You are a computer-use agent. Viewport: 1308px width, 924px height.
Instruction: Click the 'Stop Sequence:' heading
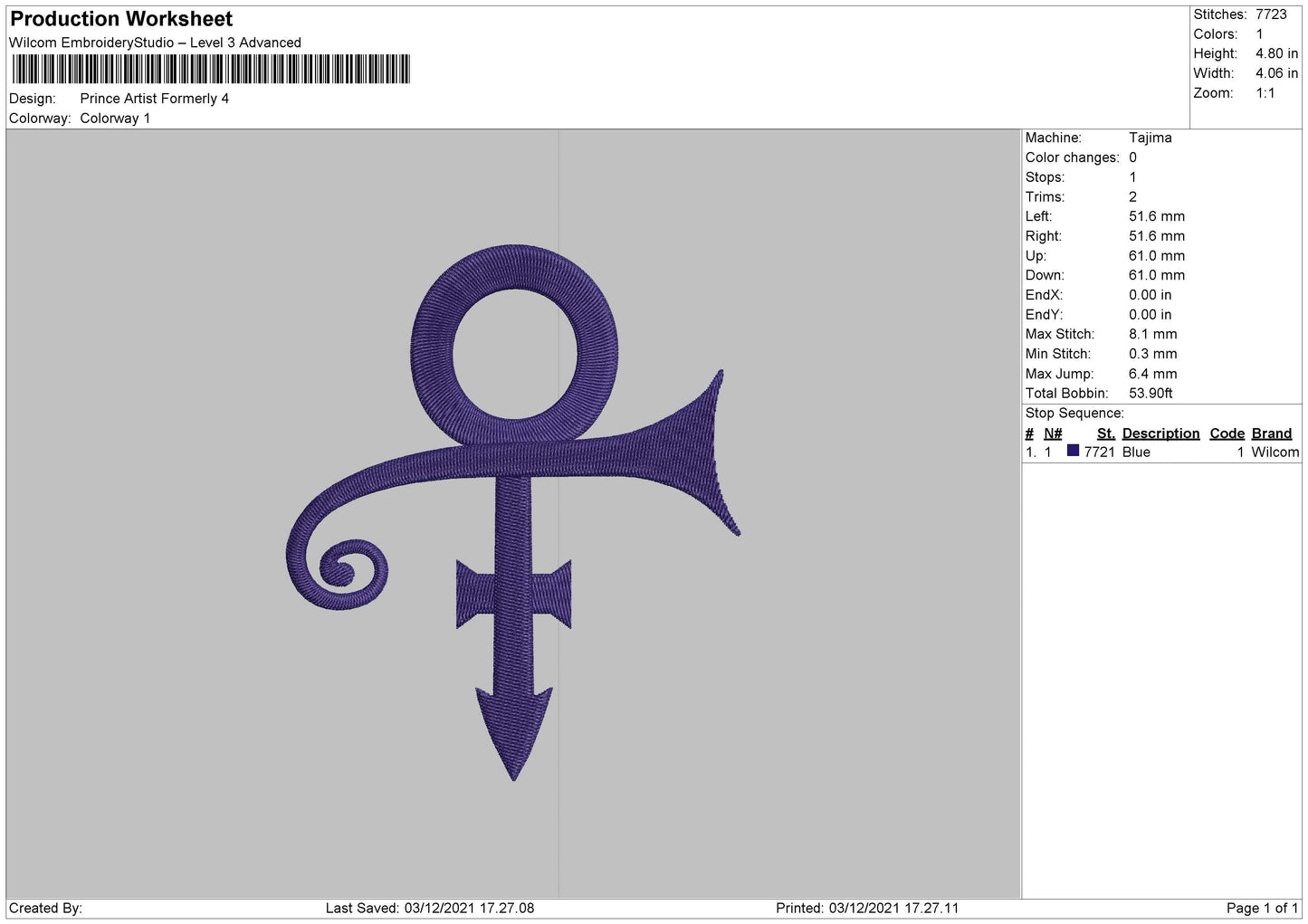[1074, 414]
